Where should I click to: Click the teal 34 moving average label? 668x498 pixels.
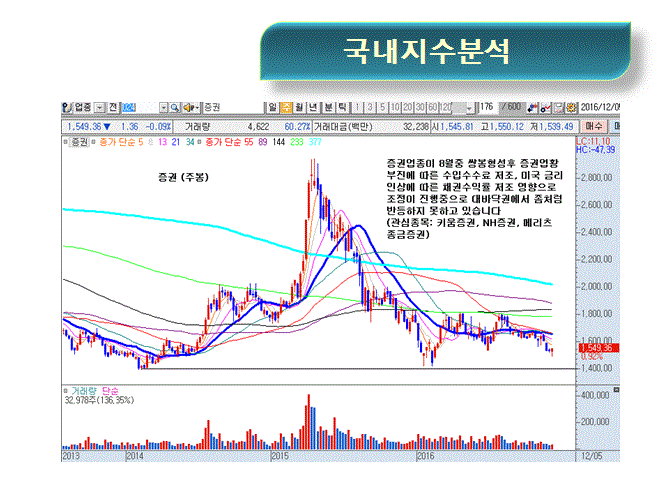click(x=190, y=142)
